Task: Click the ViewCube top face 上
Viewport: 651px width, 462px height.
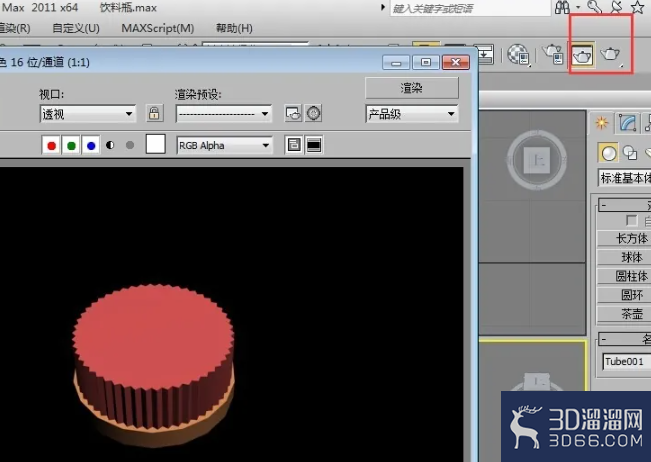Action: click(537, 160)
